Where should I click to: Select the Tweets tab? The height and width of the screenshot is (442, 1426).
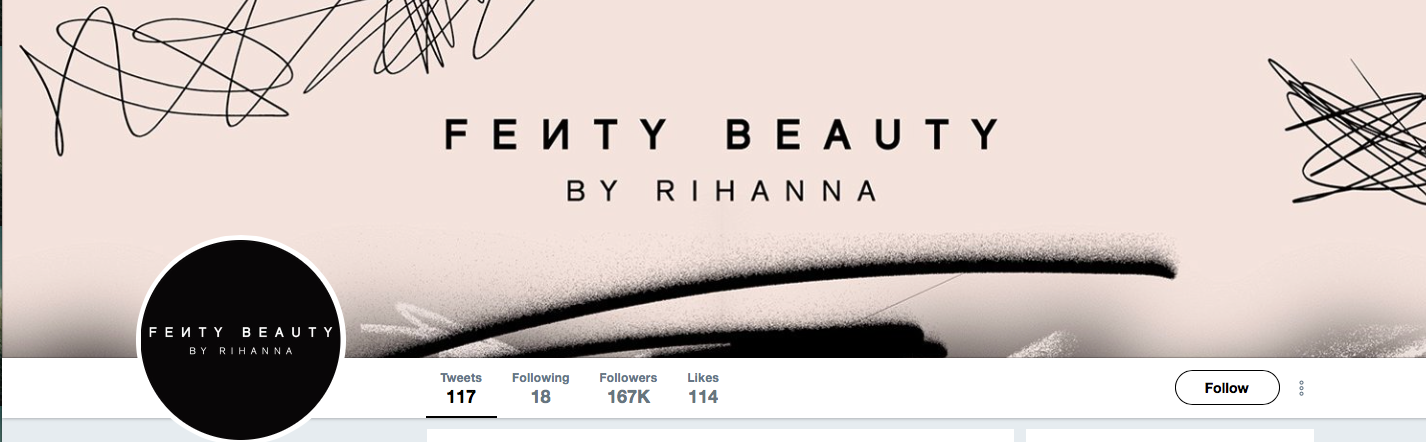[461, 388]
